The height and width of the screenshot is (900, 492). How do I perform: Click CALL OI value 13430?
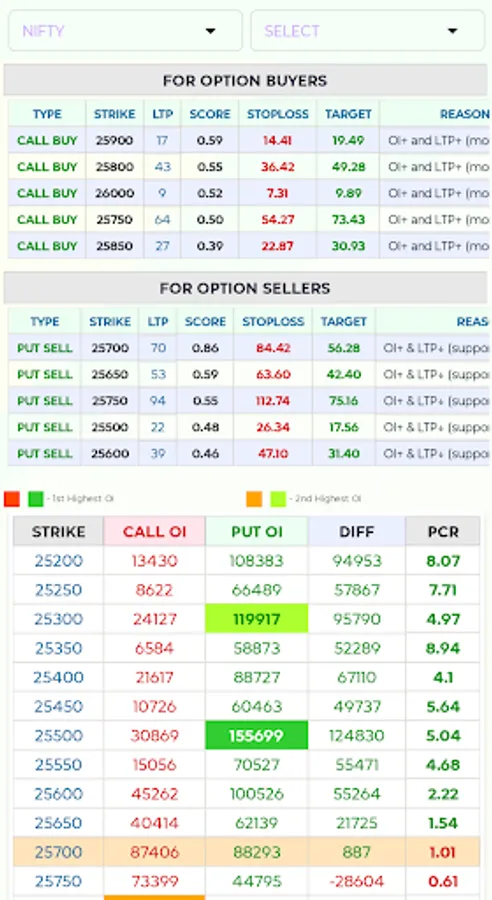[154, 561]
